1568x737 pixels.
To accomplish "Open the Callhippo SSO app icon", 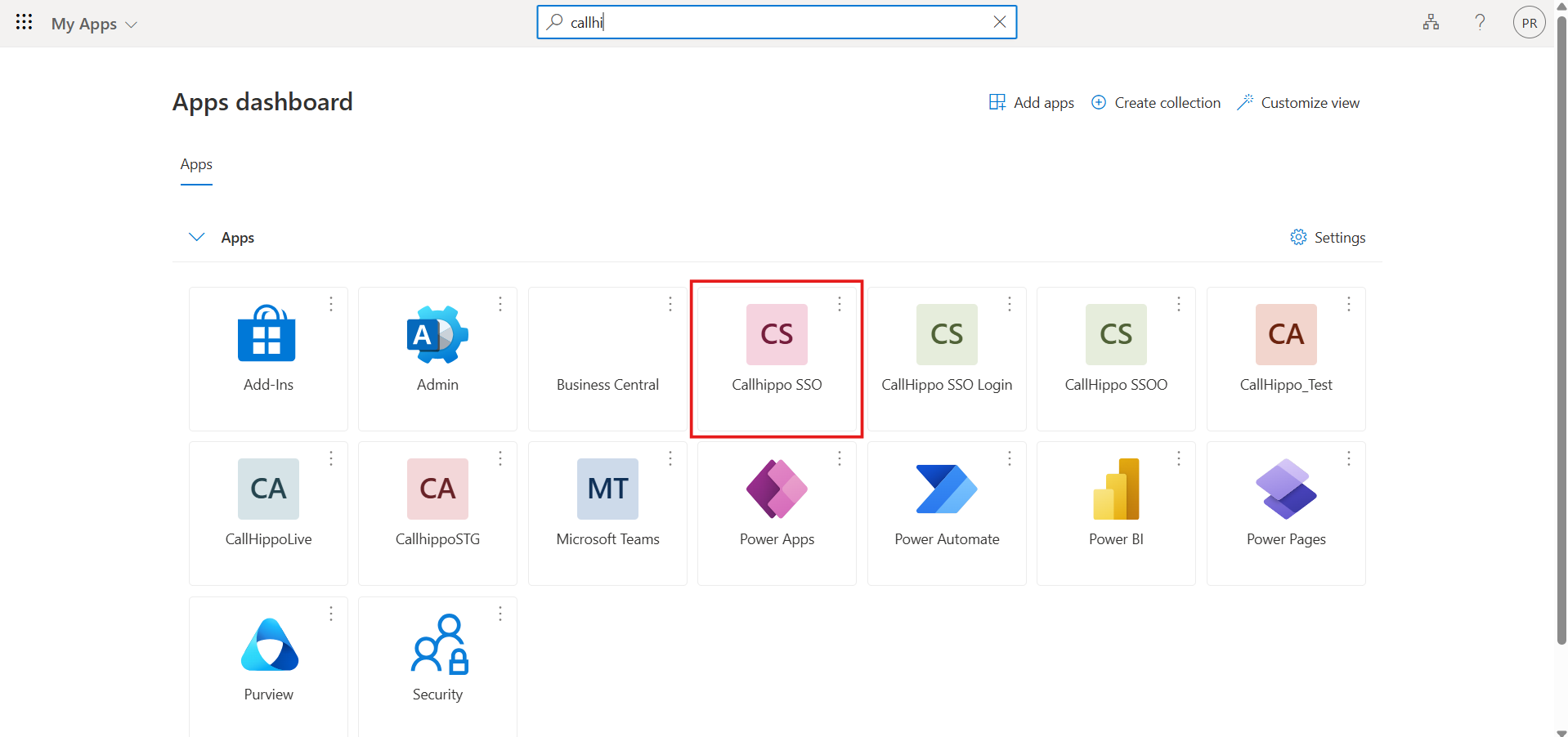I will pyautogui.click(x=777, y=334).
